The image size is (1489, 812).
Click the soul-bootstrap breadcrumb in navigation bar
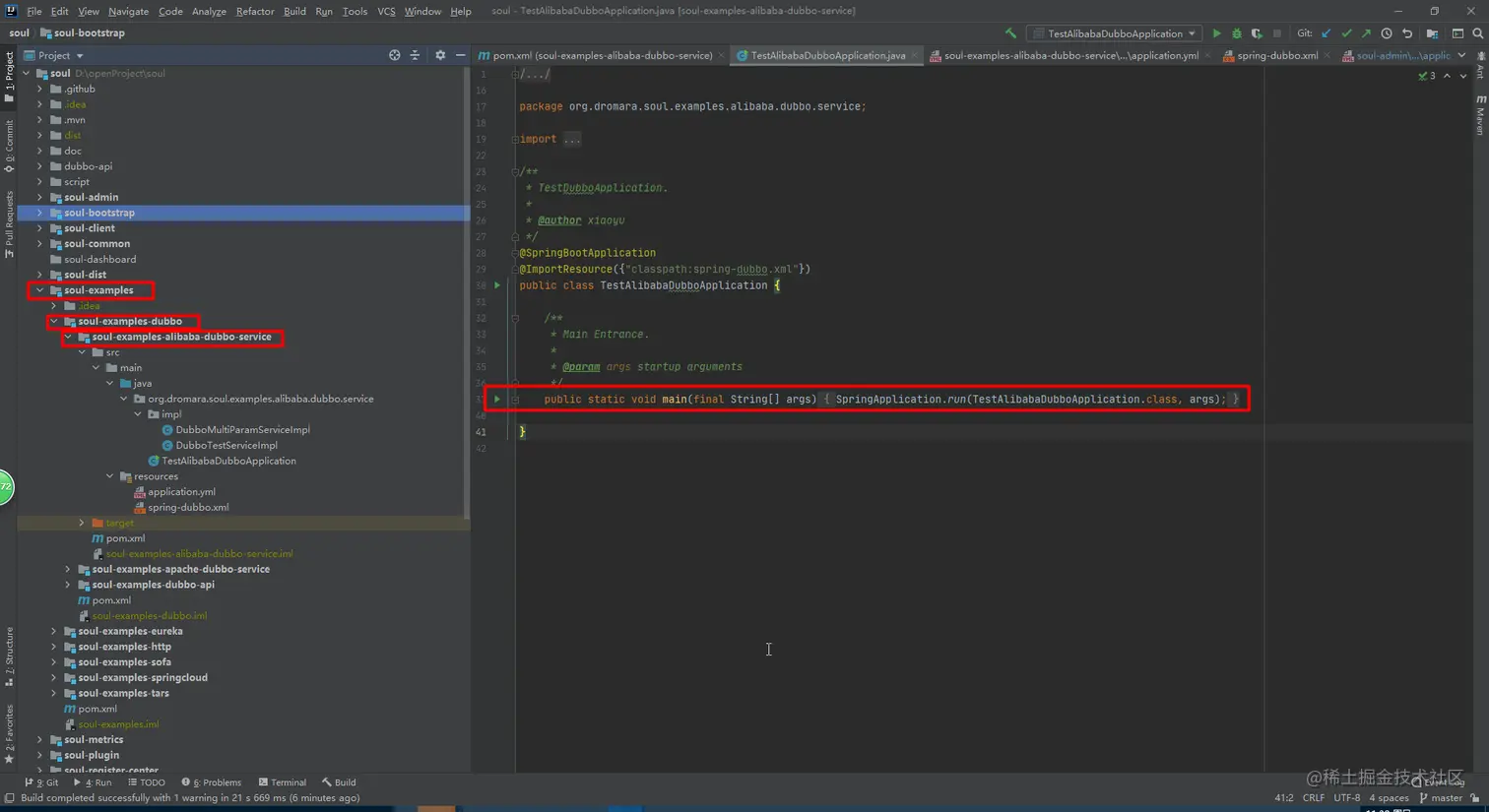[90, 32]
